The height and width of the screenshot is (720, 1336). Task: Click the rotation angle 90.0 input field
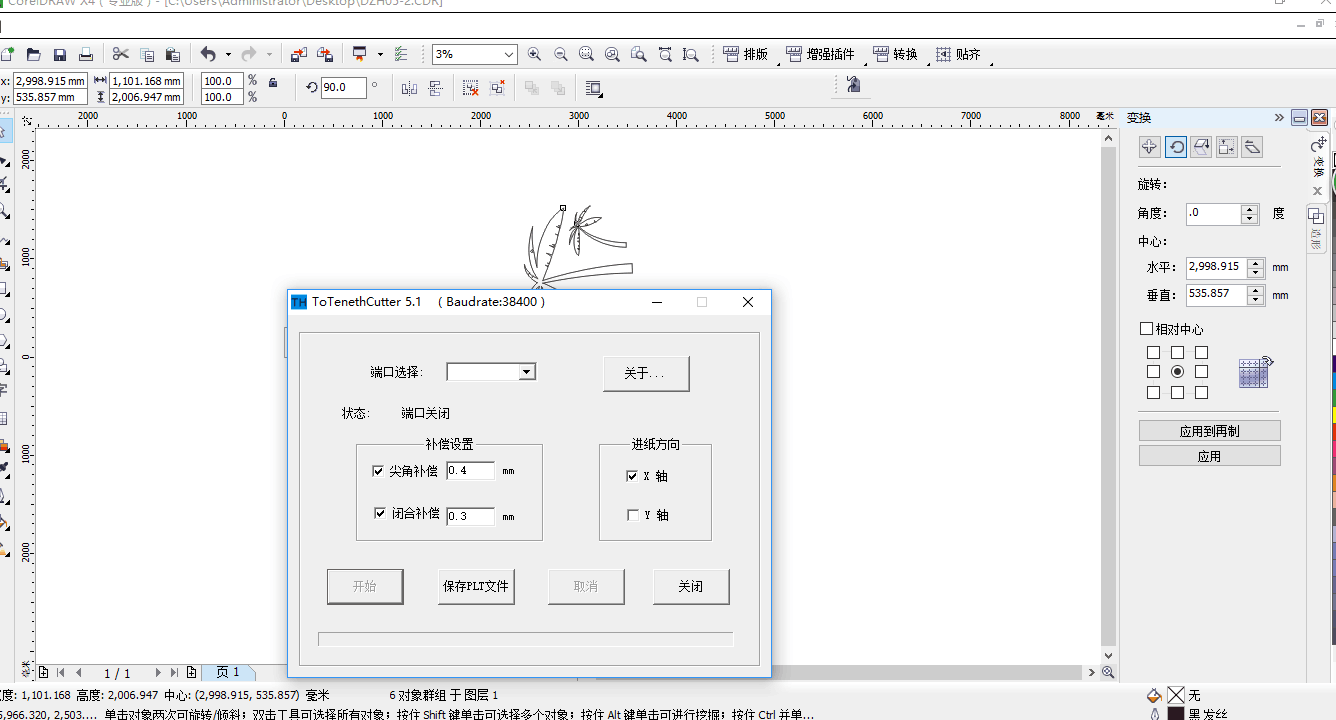[345, 87]
